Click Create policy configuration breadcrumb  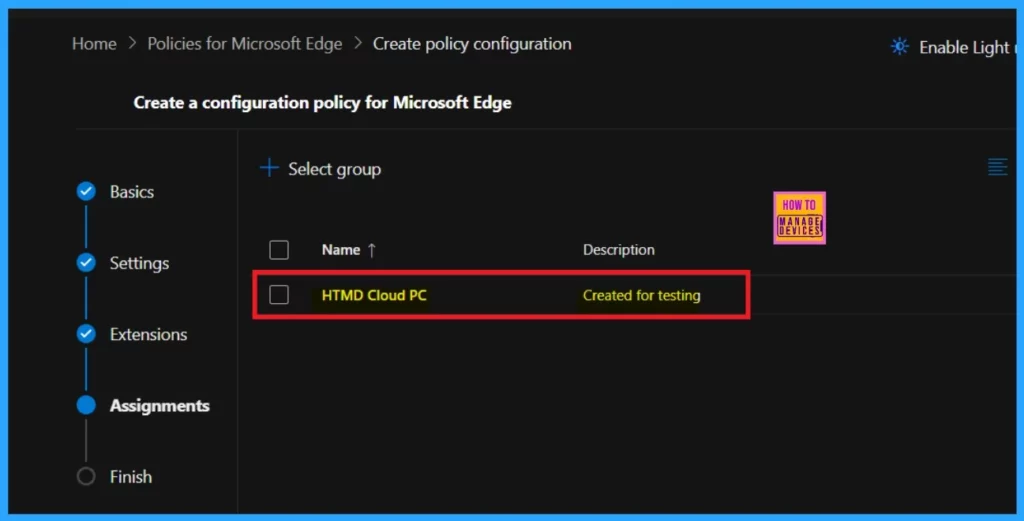472,44
